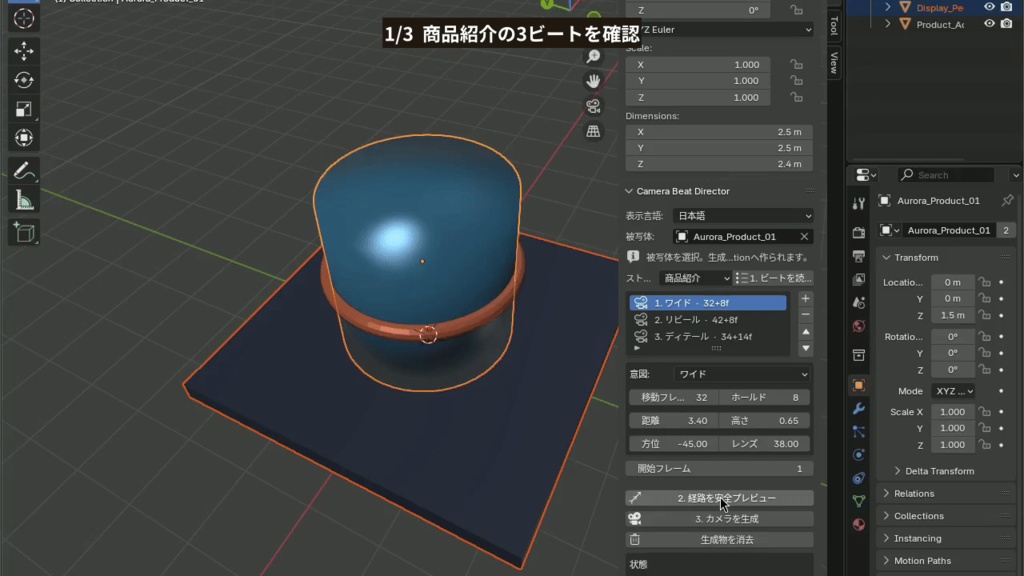Switch to the Tool sidebar tab
The height and width of the screenshot is (576, 1024).
(834, 26)
